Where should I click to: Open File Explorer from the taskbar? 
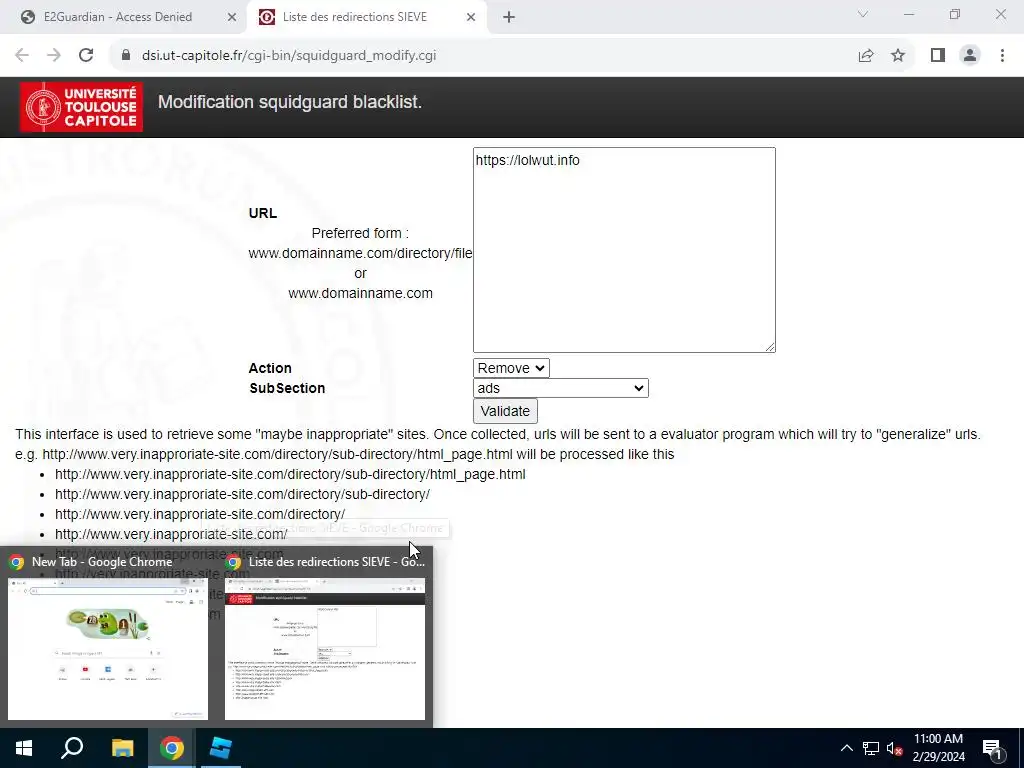click(122, 748)
